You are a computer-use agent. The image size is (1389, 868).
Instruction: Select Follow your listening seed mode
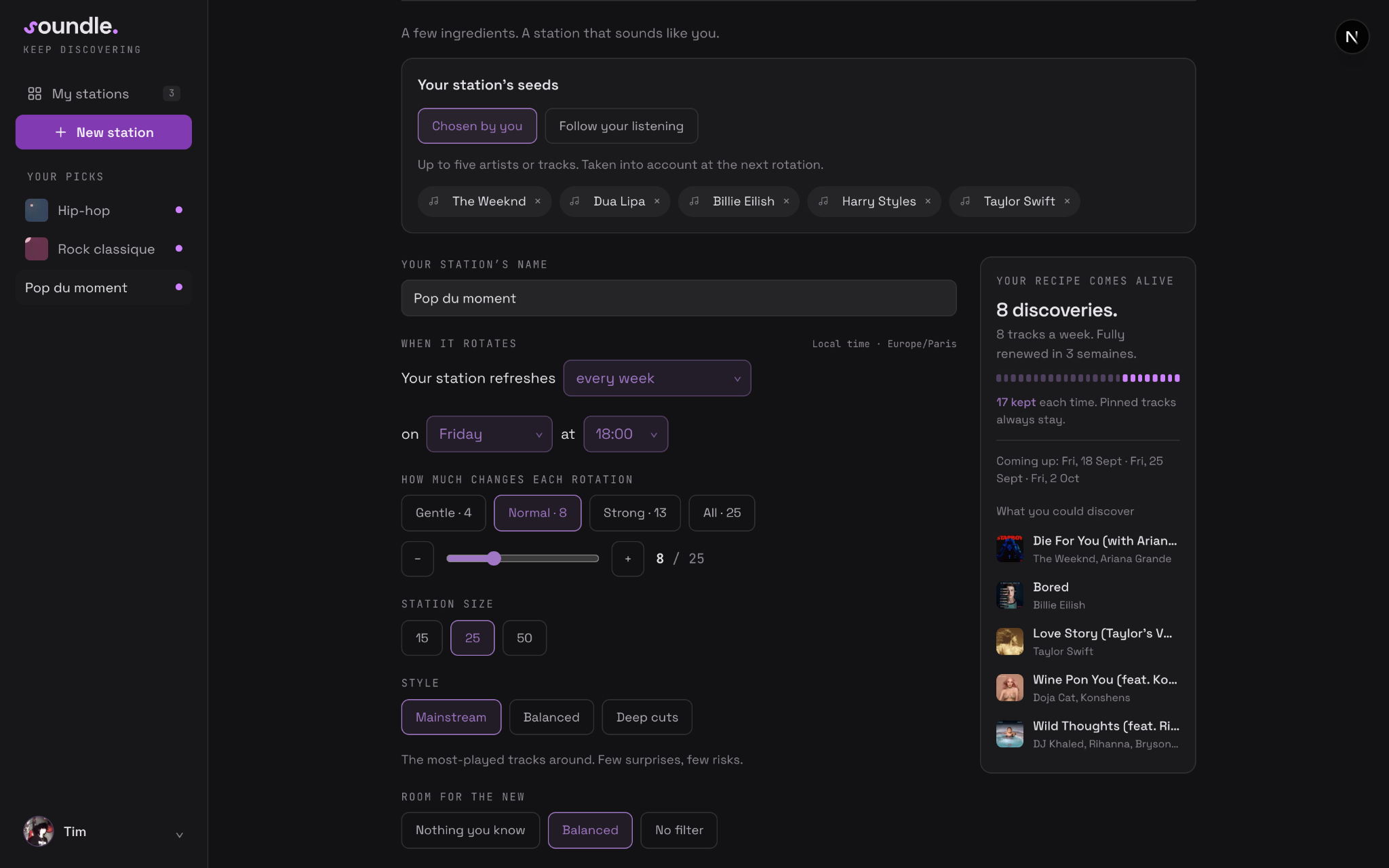tap(621, 126)
